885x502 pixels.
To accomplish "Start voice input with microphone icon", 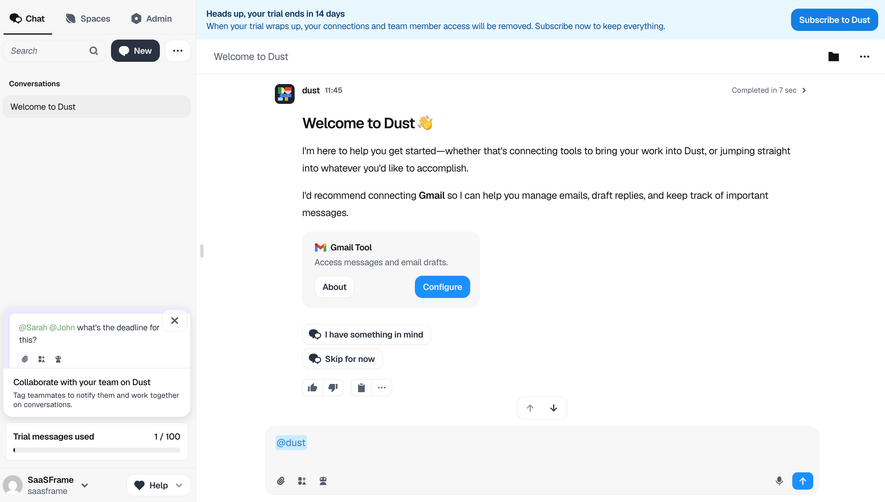I will pyautogui.click(x=779, y=481).
